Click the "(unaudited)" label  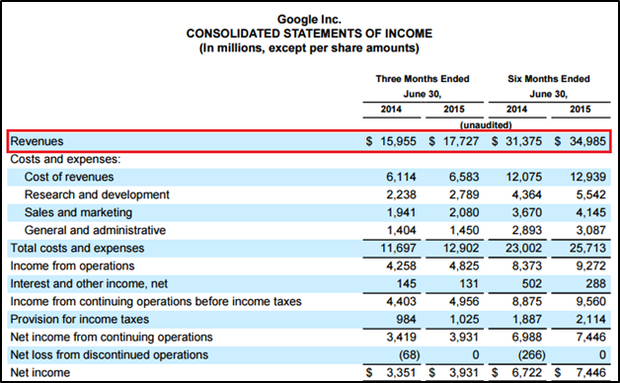coord(486,125)
